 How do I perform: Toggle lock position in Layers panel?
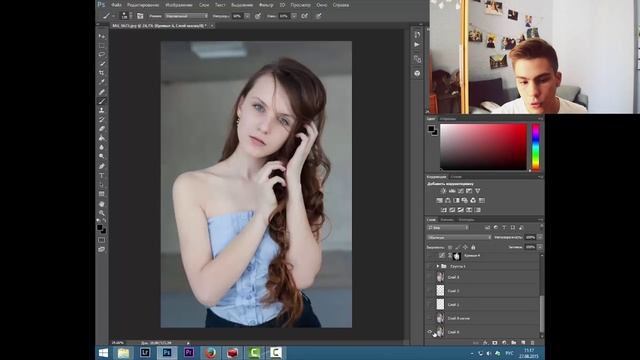(465, 247)
